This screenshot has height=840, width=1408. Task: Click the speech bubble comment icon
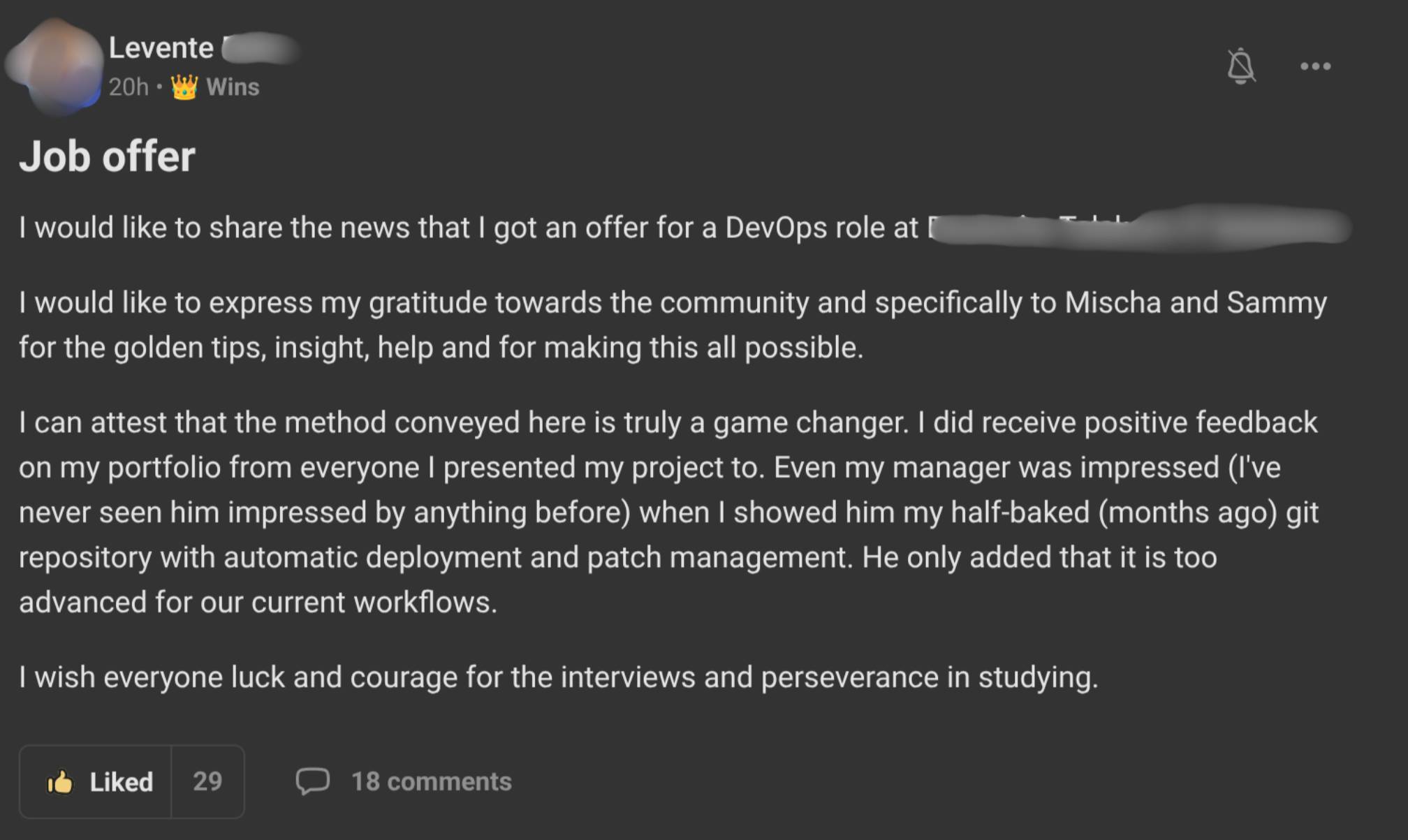pos(312,781)
